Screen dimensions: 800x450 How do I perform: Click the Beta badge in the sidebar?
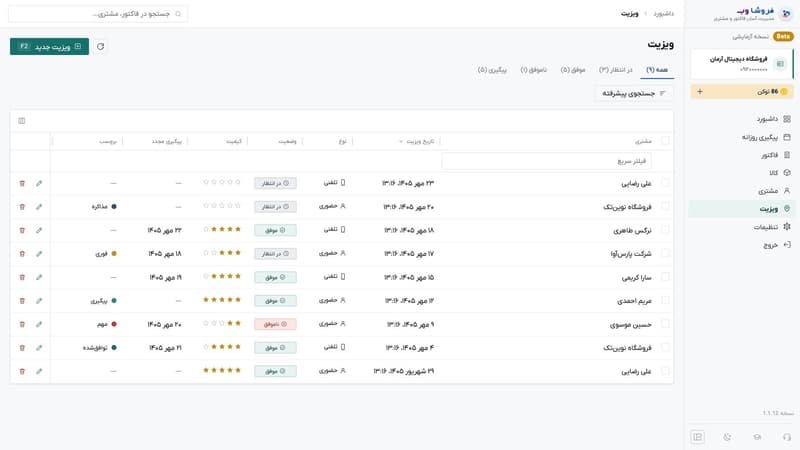783,36
